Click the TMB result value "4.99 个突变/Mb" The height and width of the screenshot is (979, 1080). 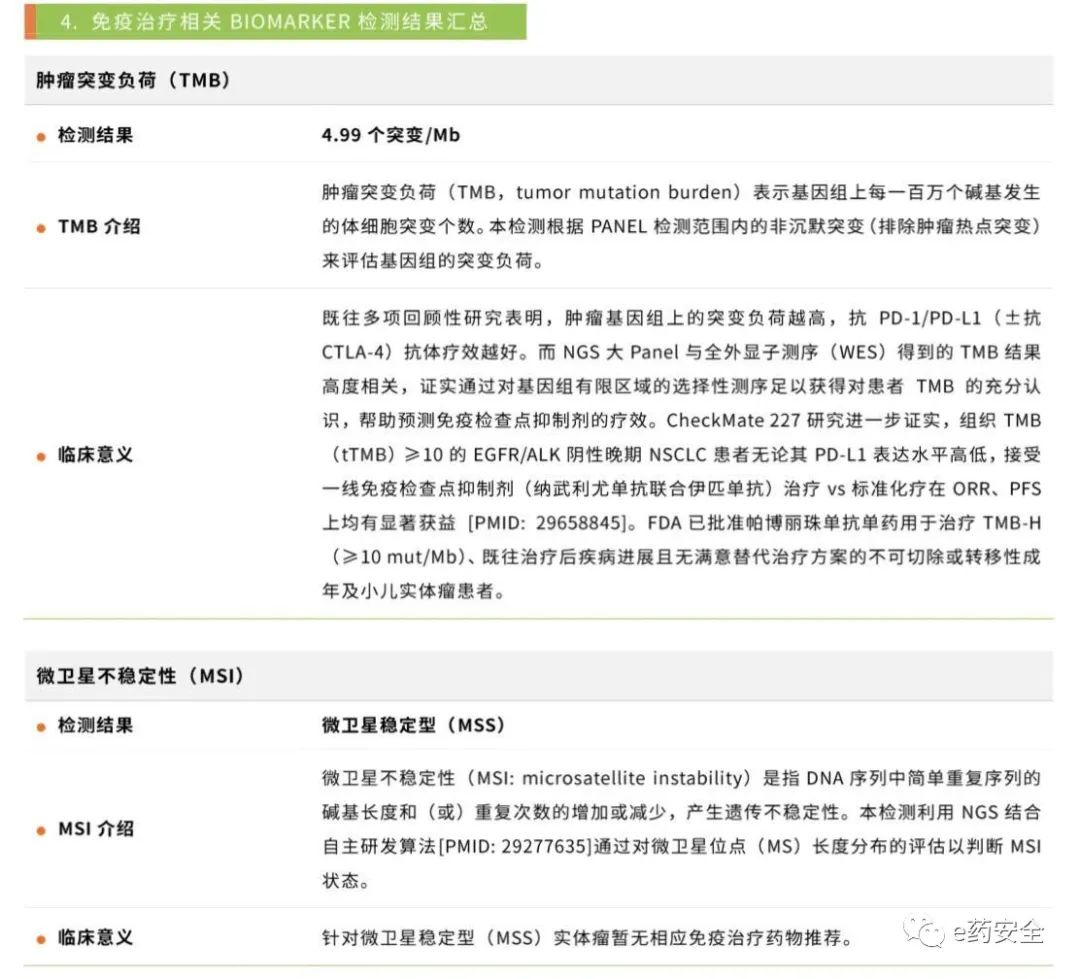coord(391,135)
